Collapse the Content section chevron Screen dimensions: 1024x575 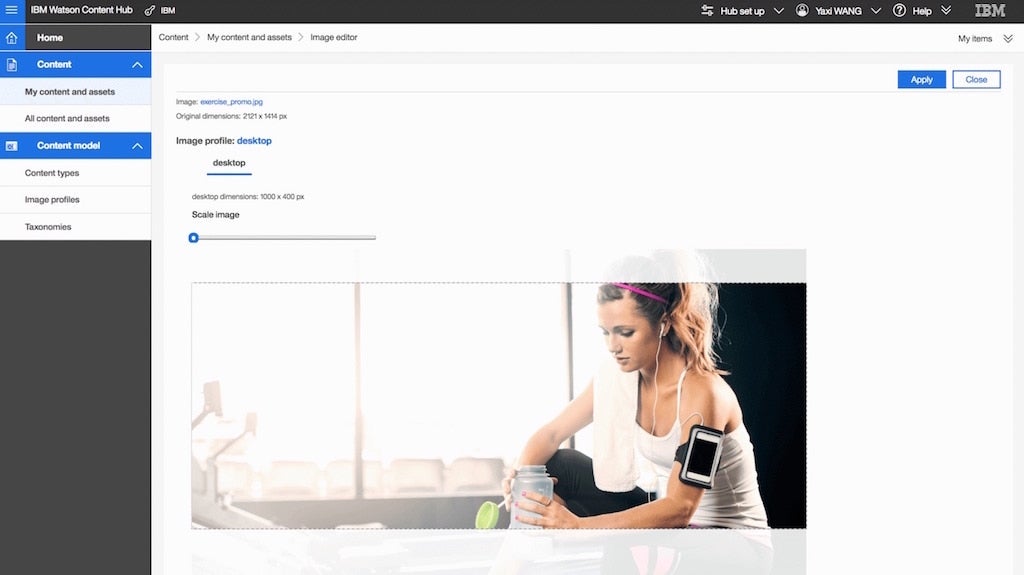137,65
